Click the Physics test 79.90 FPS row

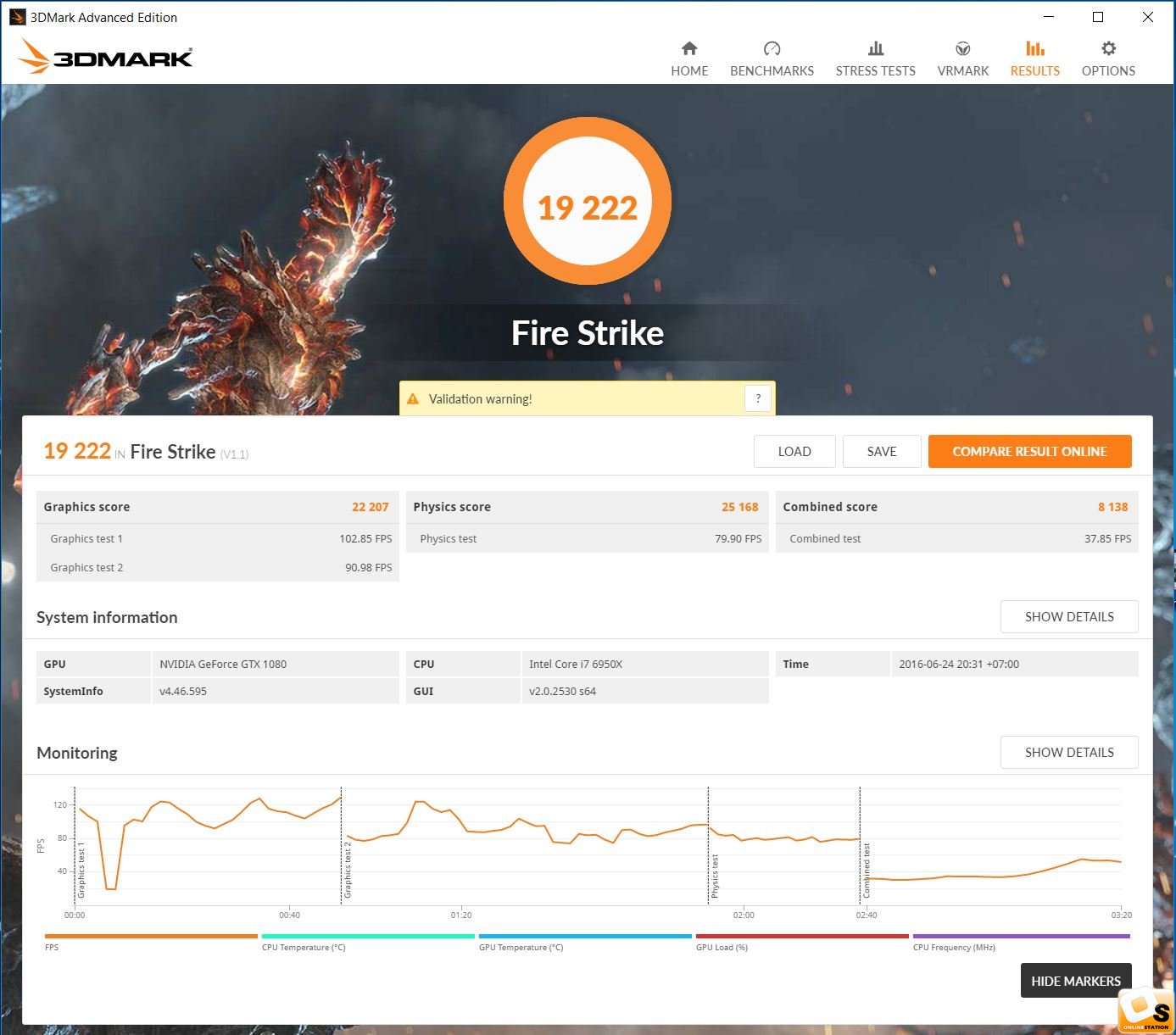click(x=588, y=538)
